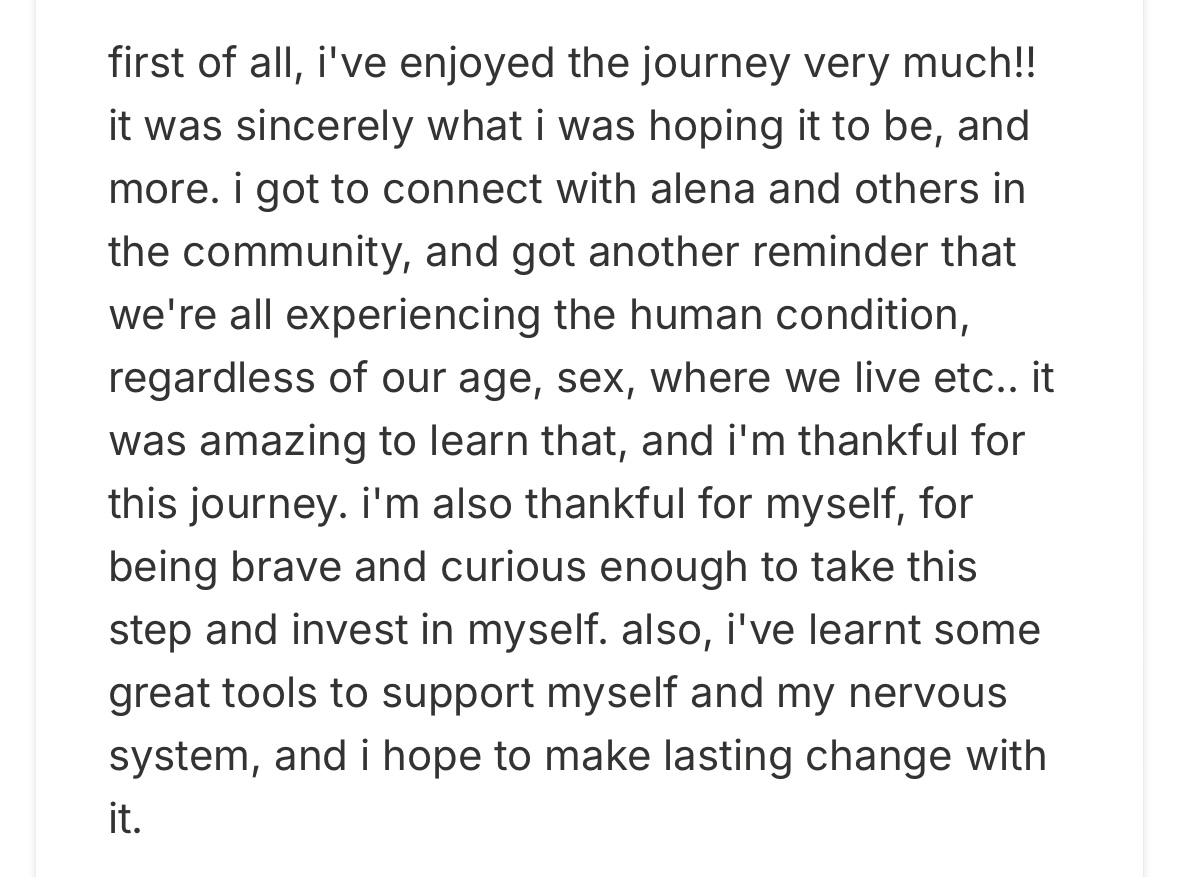Click the phrase "human condition,"
Screen dimensions: 1179x877
[799, 314]
